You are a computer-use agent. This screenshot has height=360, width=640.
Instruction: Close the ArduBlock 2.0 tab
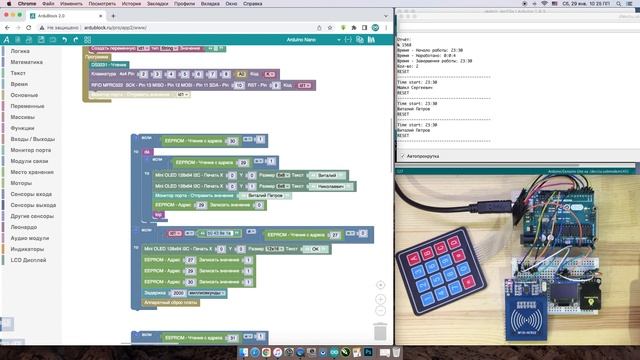(x=100, y=16)
